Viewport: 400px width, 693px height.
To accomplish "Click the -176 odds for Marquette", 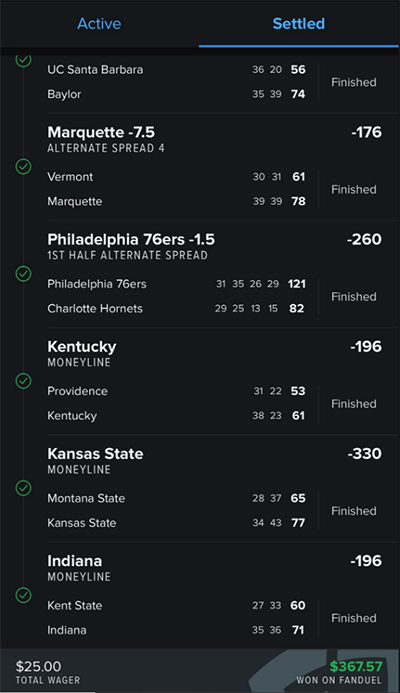I will click(x=366, y=132).
